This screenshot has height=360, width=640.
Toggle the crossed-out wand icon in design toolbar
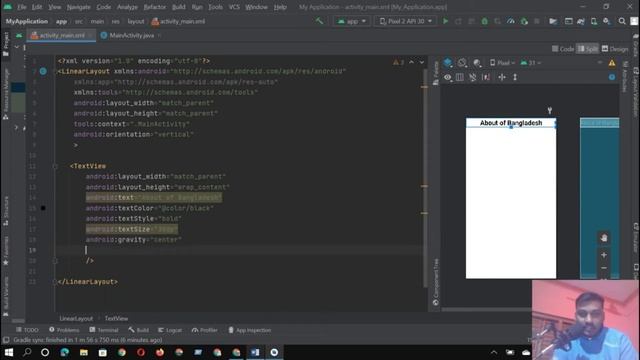473,77
